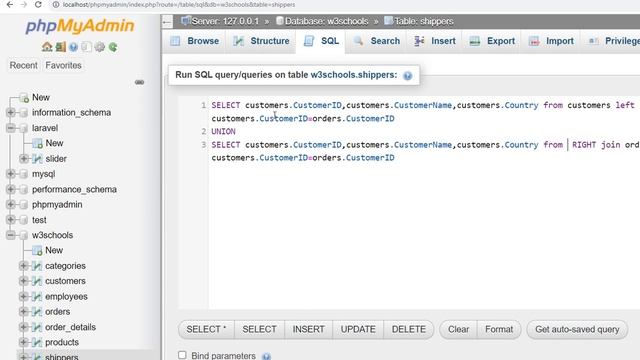Collapse the w3schools database node
Image resolution: width=640 pixels, height=360 pixels.
pyautogui.click(x=11, y=235)
